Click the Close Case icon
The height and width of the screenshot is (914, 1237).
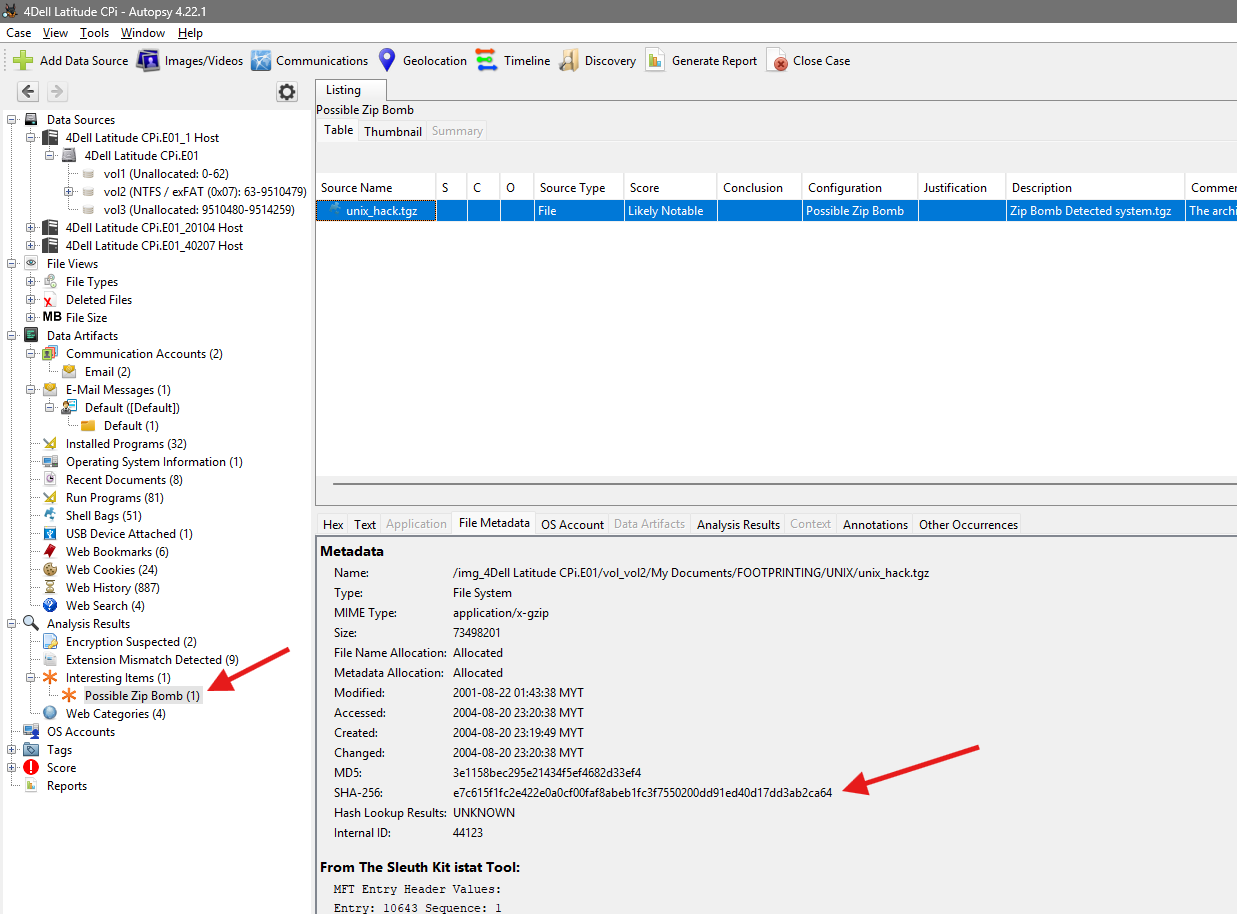pyautogui.click(x=777, y=60)
